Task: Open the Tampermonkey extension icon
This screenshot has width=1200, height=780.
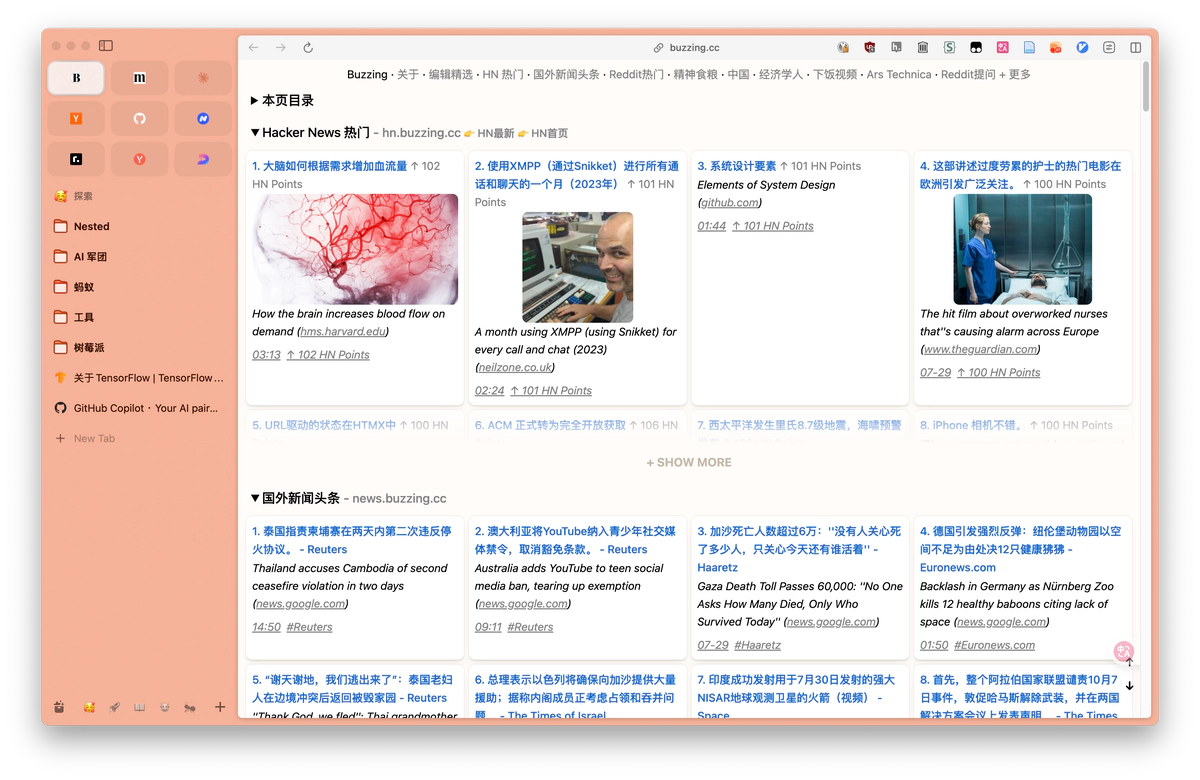Action: [975, 47]
